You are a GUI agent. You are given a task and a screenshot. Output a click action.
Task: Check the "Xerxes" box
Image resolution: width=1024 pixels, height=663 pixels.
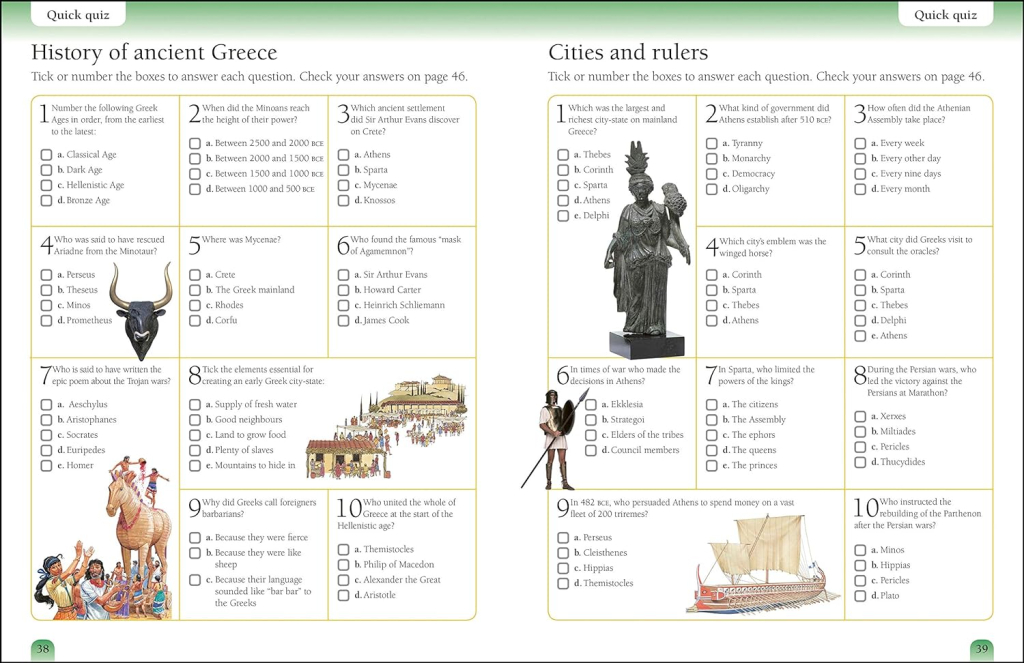click(860, 417)
